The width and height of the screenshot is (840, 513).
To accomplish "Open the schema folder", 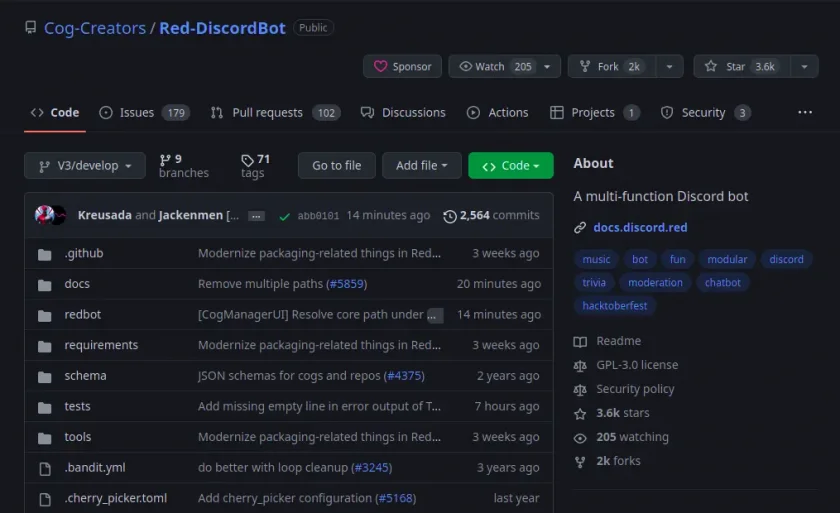I will tap(86, 375).
